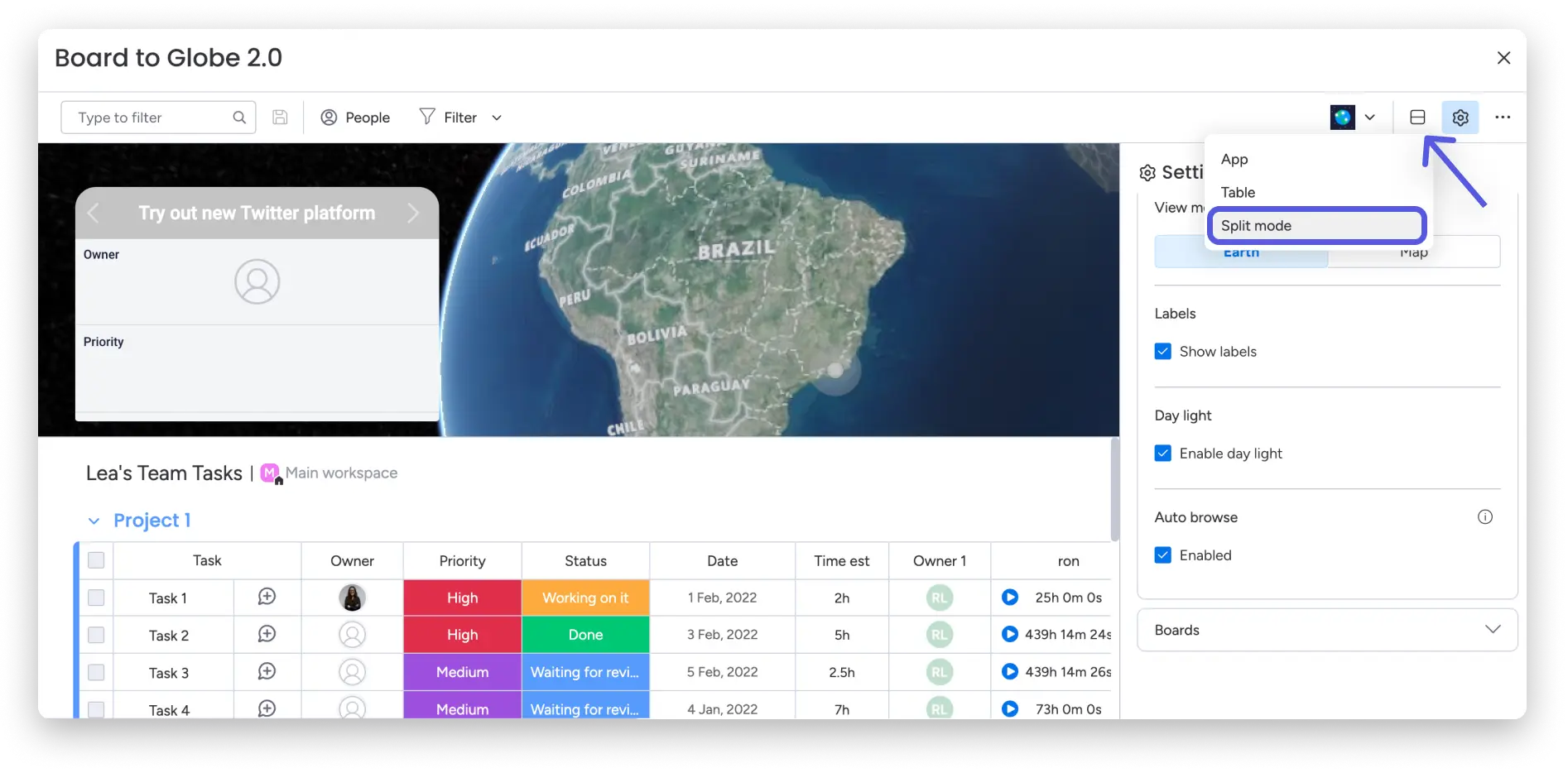The width and height of the screenshot is (1568, 773).
Task: Start the time tracker for Task 2
Action: click(x=1010, y=634)
